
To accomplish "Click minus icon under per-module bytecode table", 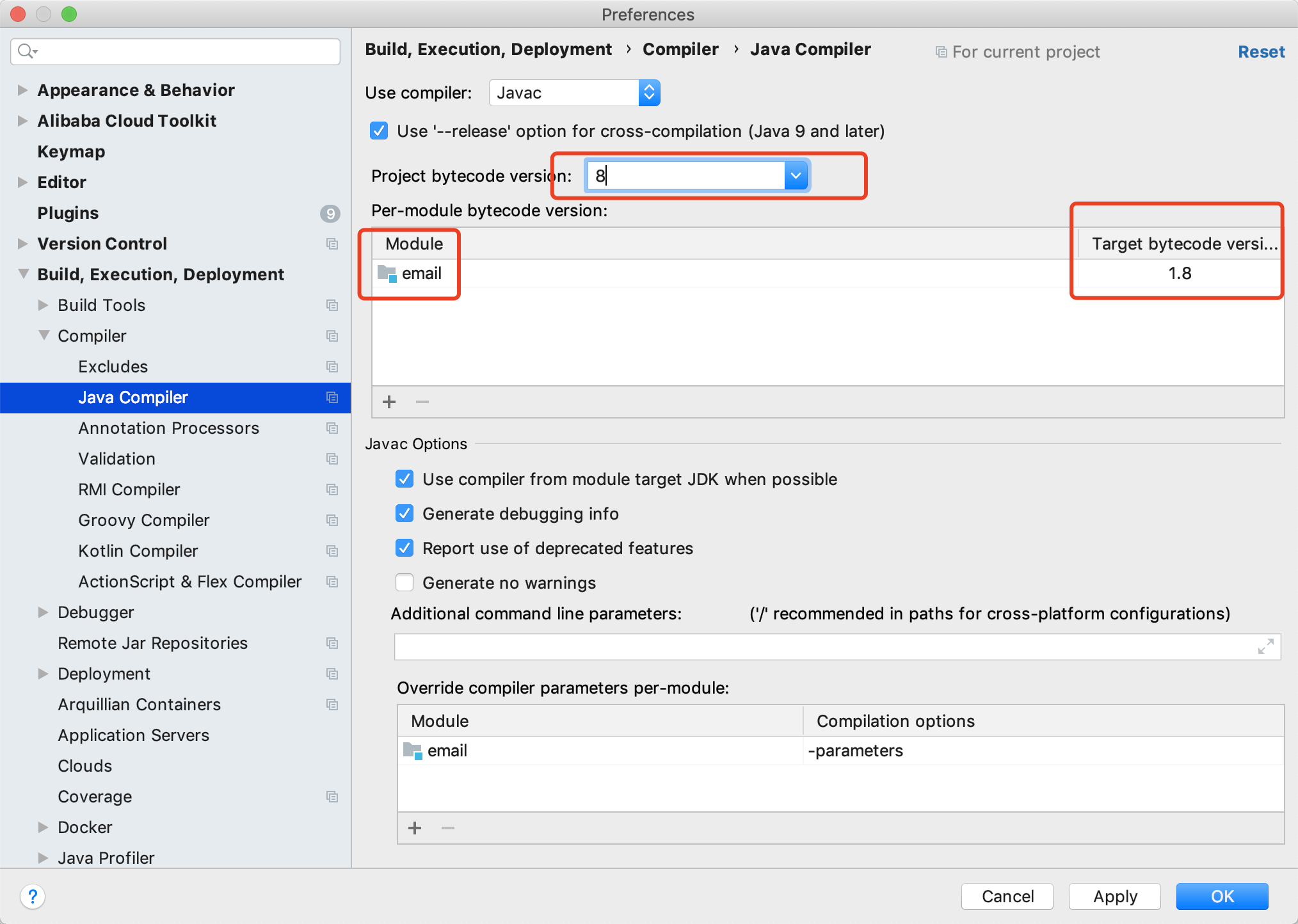I will tap(422, 402).
